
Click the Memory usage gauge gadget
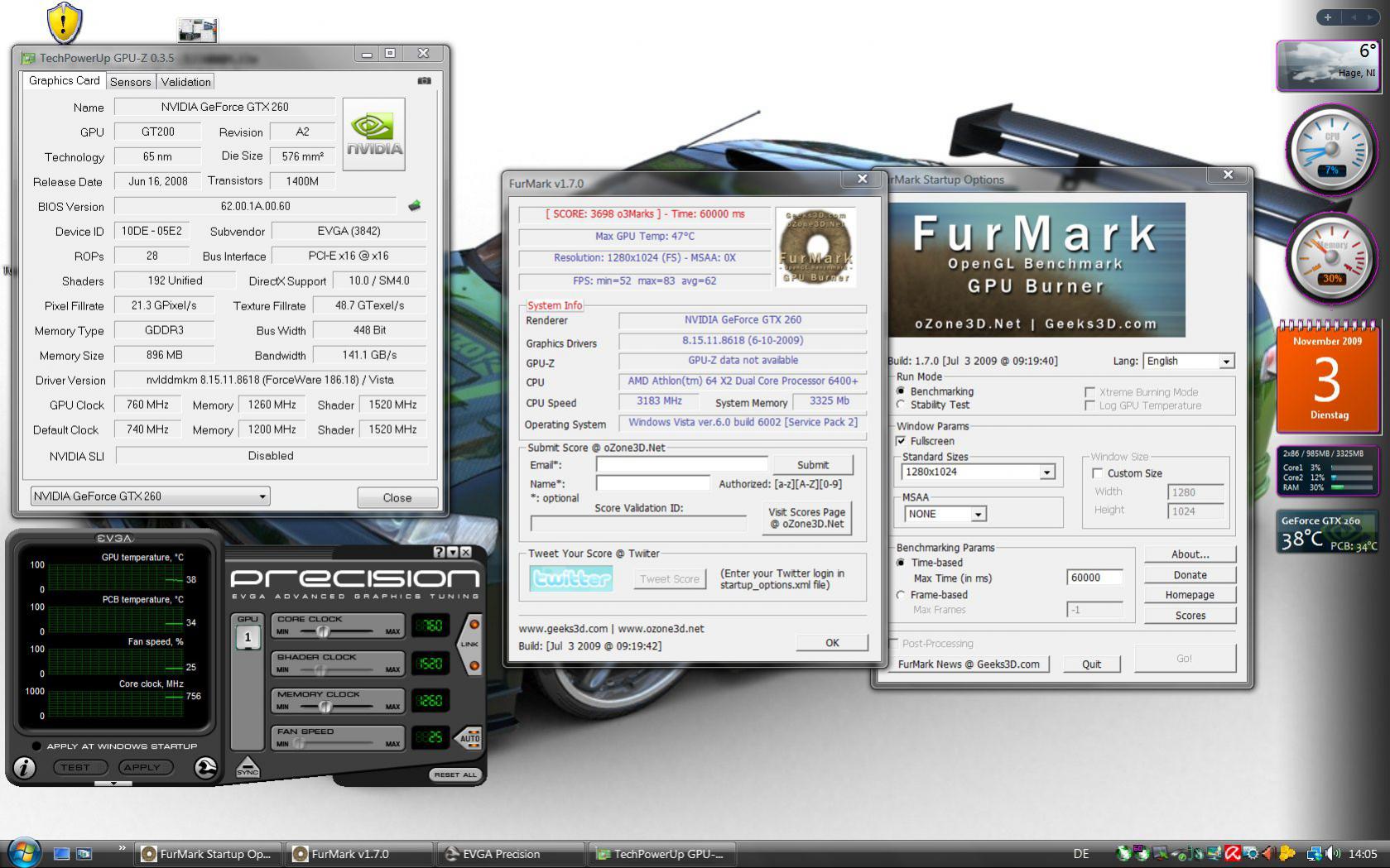coord(1331,258)
